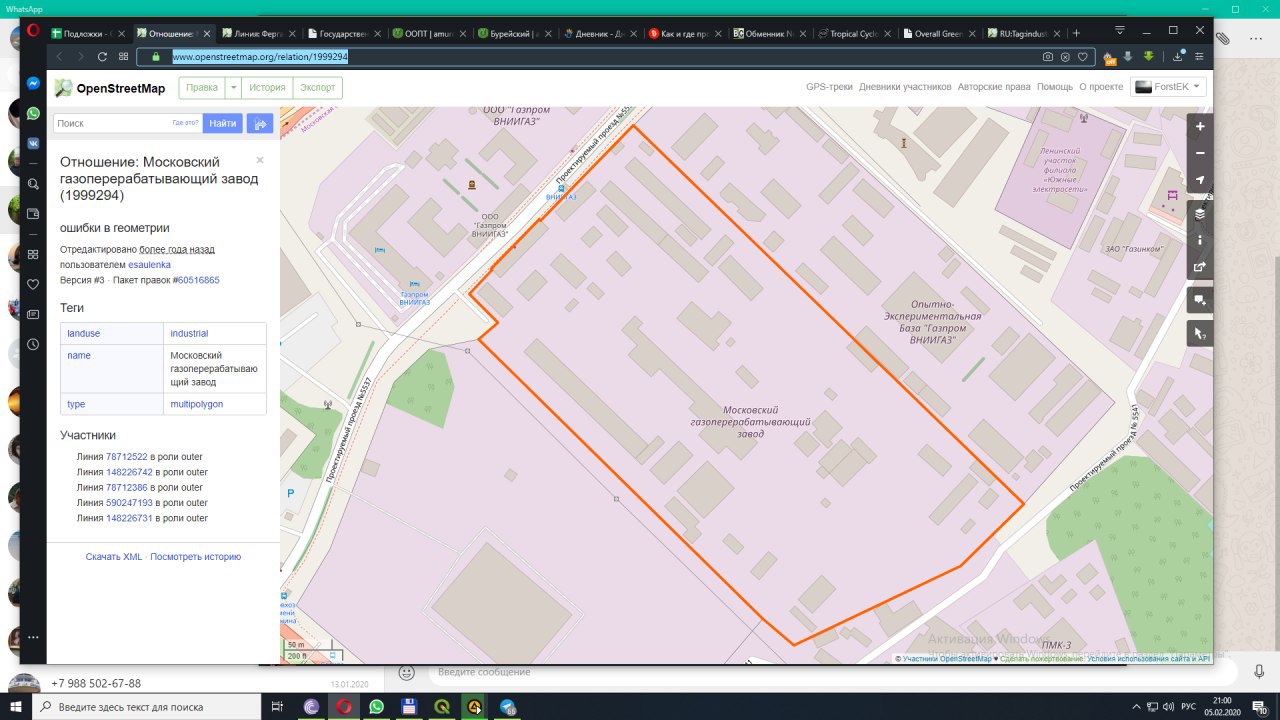1280x720 pixels.
Task: Open the ForstEK user menu
Action: (1168, 87)
